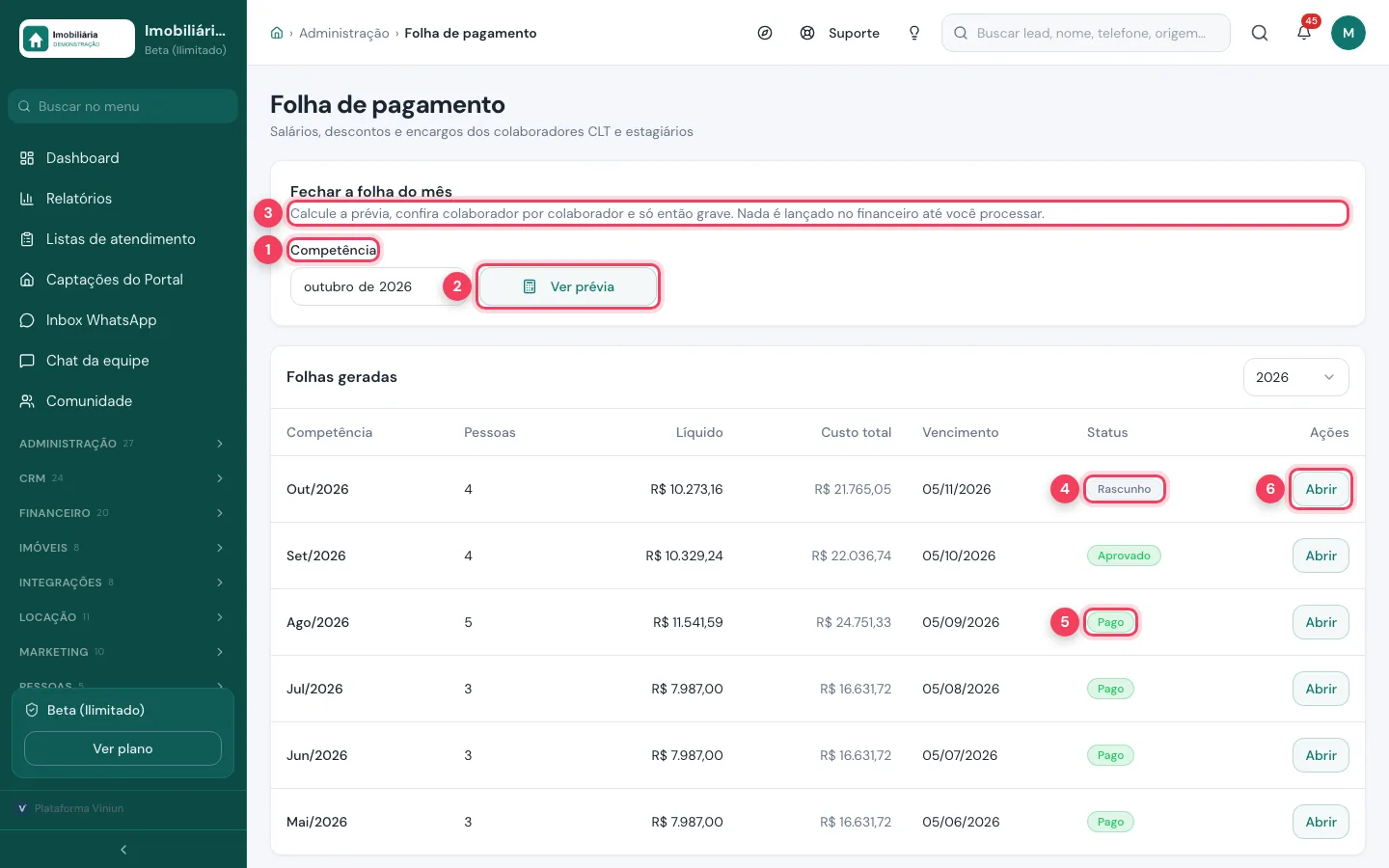Click the Ver prévia button
Screen dimensions: 1389x868
(568, 286)
